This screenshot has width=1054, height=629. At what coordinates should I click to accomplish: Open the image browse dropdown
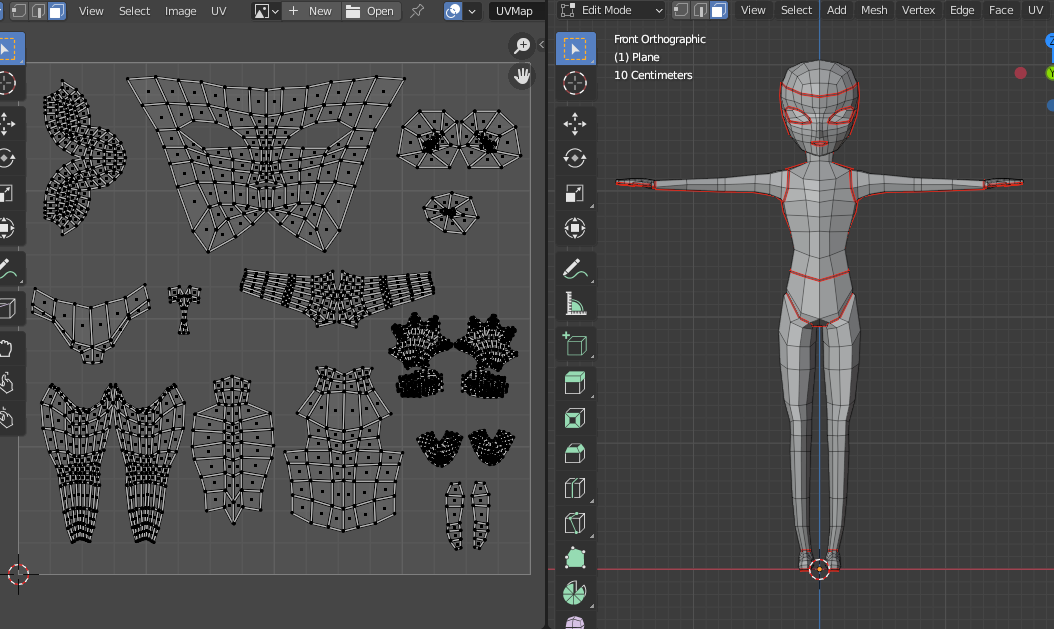(x=265, y=11)
